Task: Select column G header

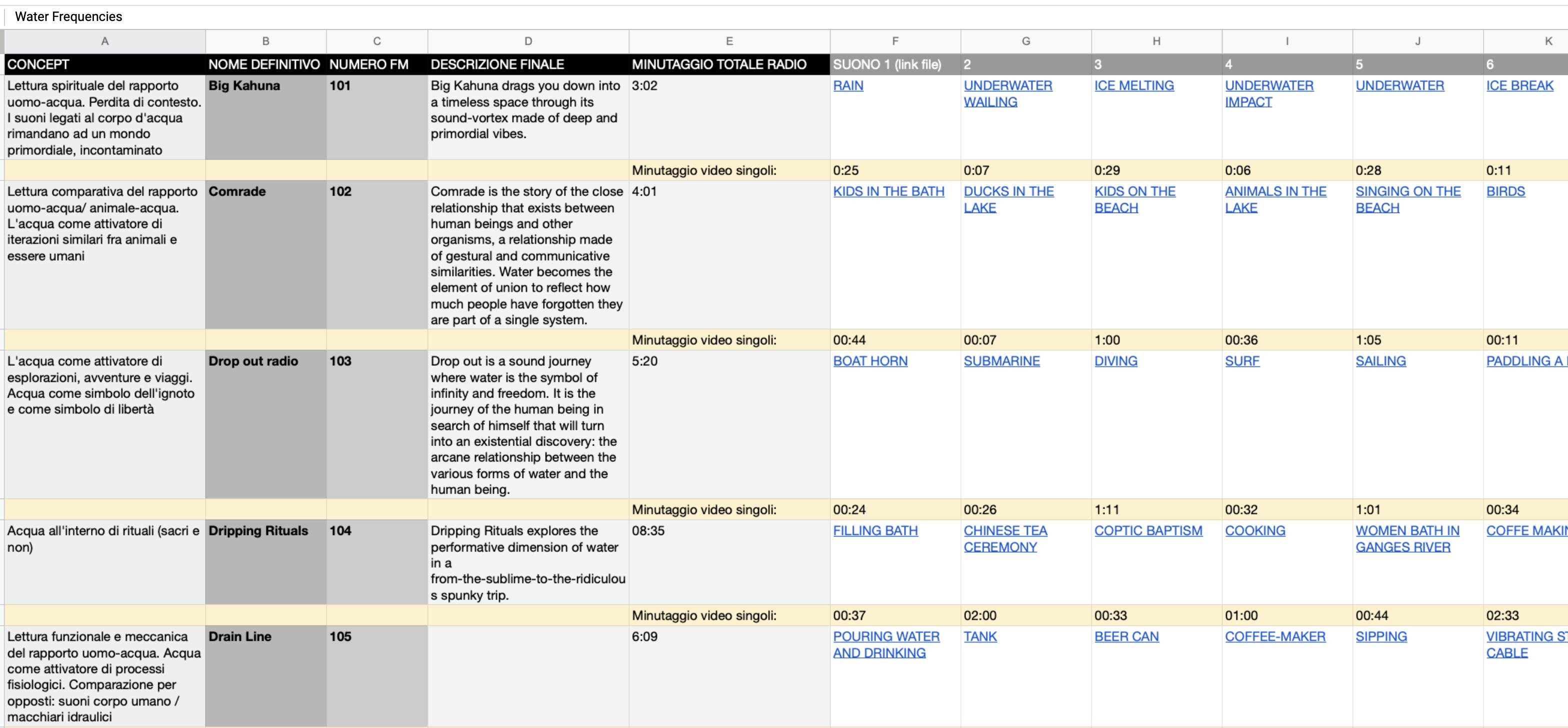Action: tap(1026, 41)
